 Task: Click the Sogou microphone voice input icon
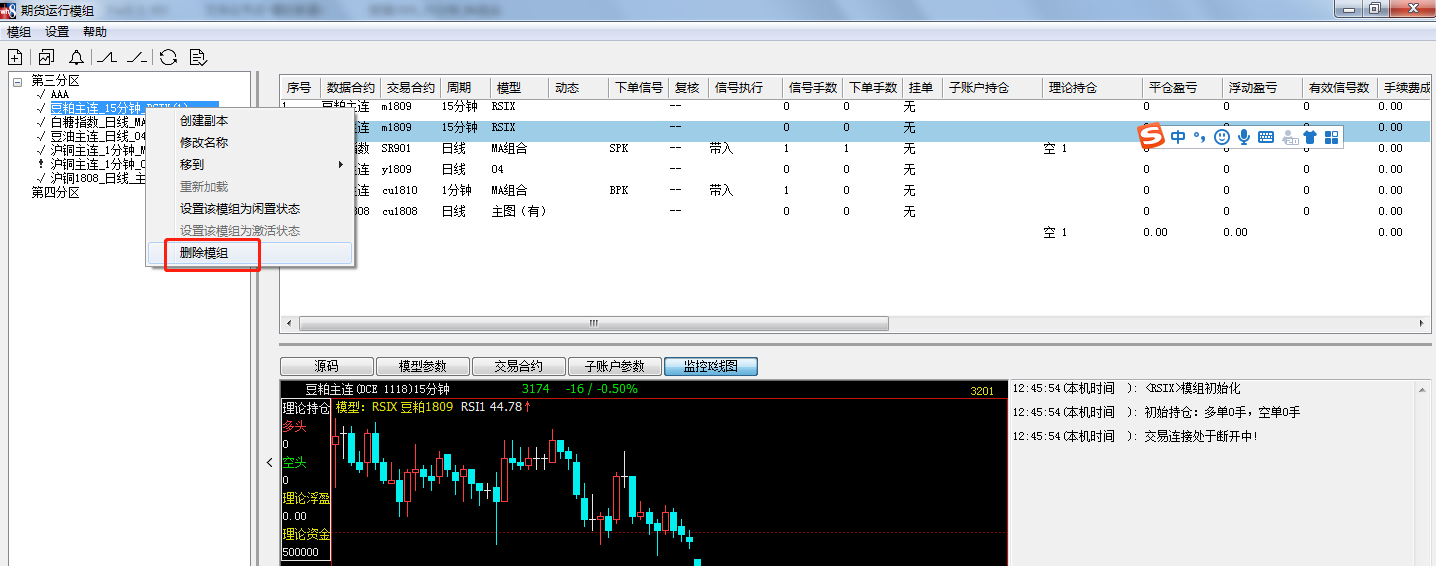(x=1244, y=137)
